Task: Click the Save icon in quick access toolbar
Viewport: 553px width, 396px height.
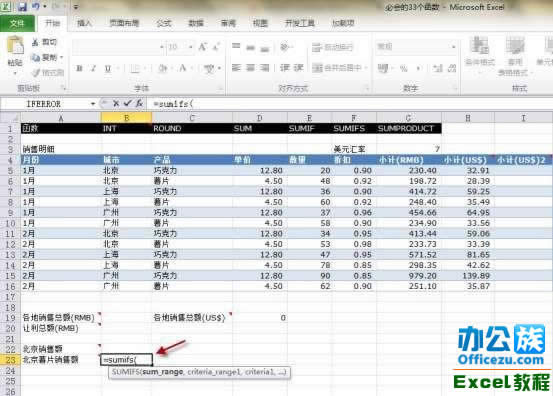Action: tap(23, 6)
